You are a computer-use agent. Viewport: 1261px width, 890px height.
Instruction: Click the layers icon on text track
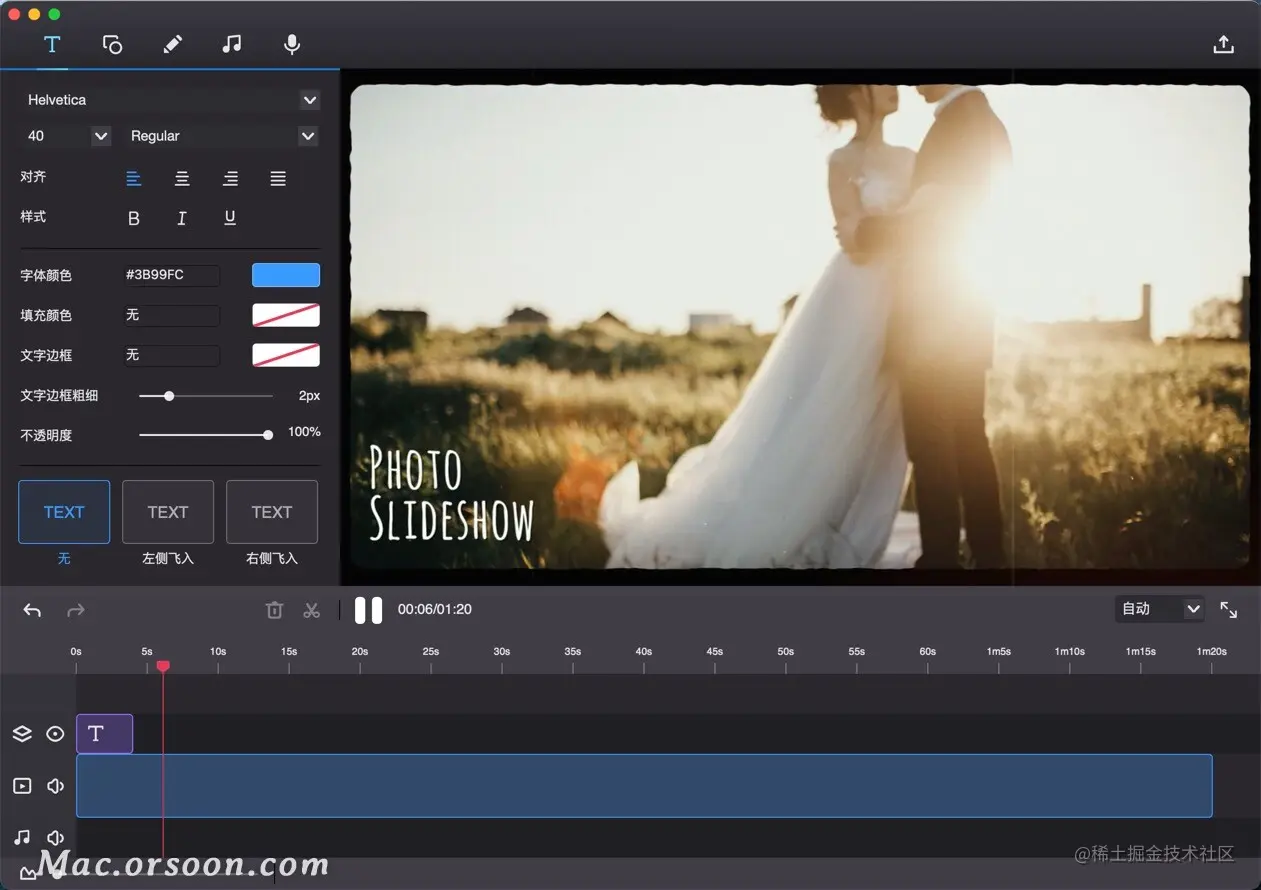(x=22, y=734)
